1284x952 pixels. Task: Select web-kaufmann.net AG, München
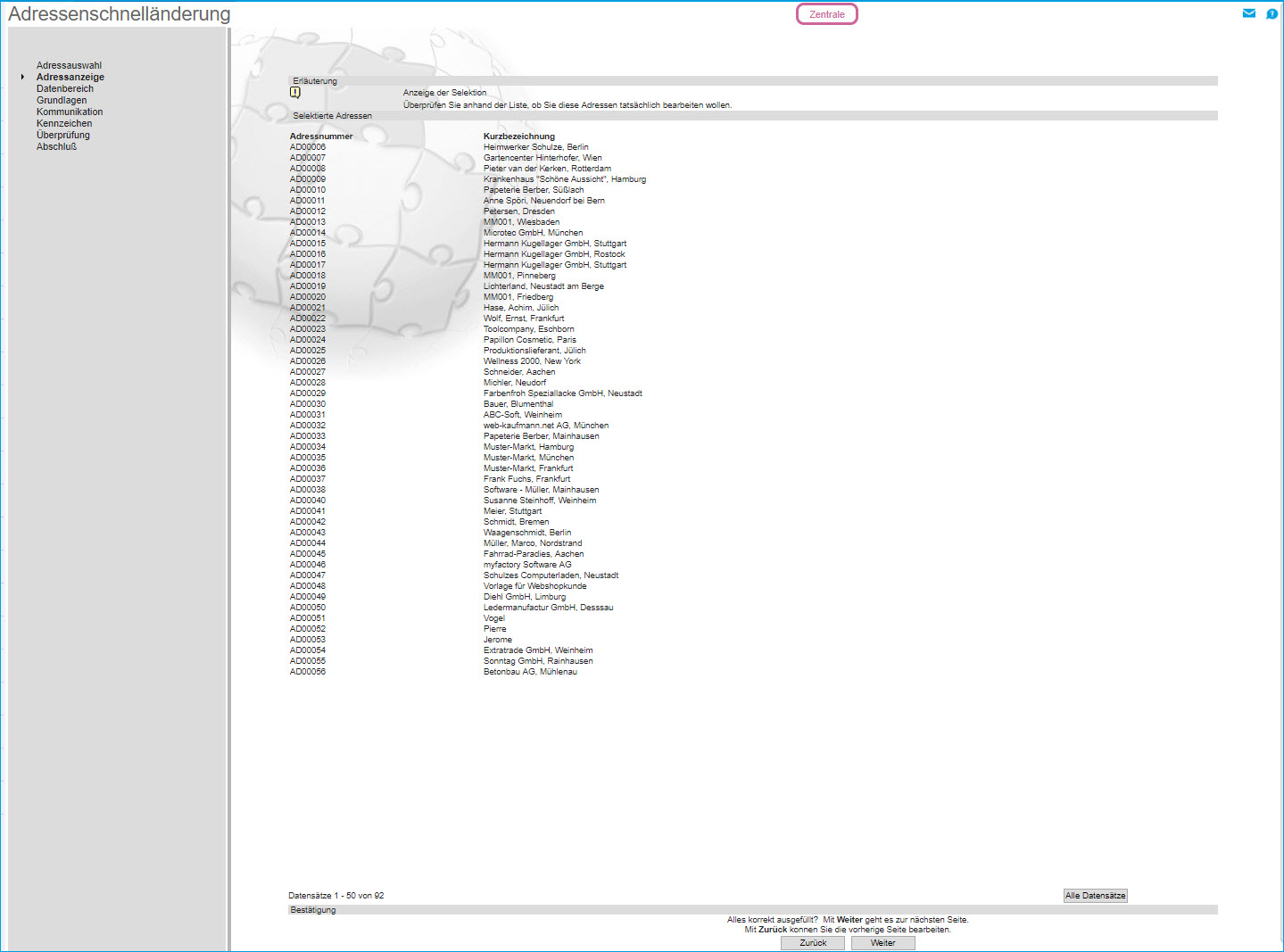[x=546, y=426]
